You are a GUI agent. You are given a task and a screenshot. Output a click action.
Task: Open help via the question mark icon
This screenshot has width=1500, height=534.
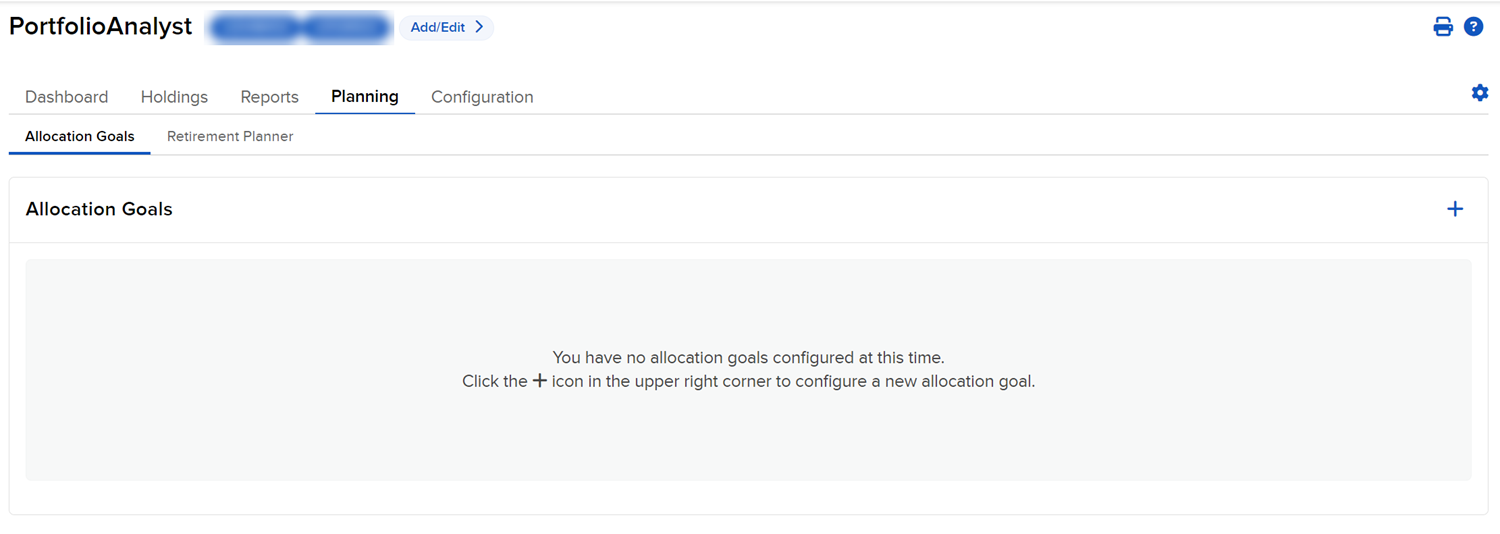pos(1473,27)
